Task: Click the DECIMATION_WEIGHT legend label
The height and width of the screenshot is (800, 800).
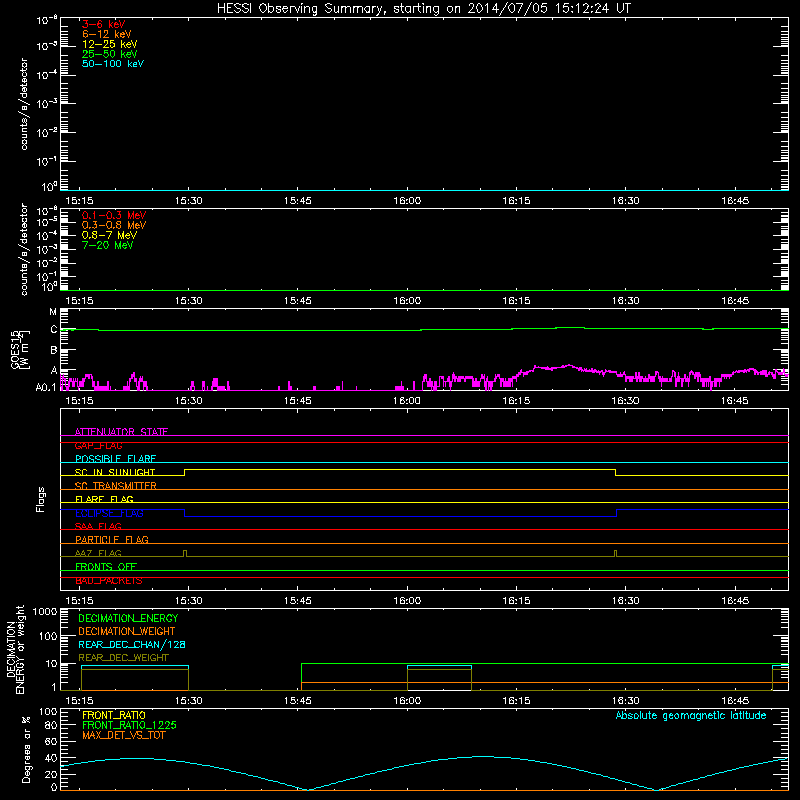Action: pyautogui.click(x=127, y=631)
